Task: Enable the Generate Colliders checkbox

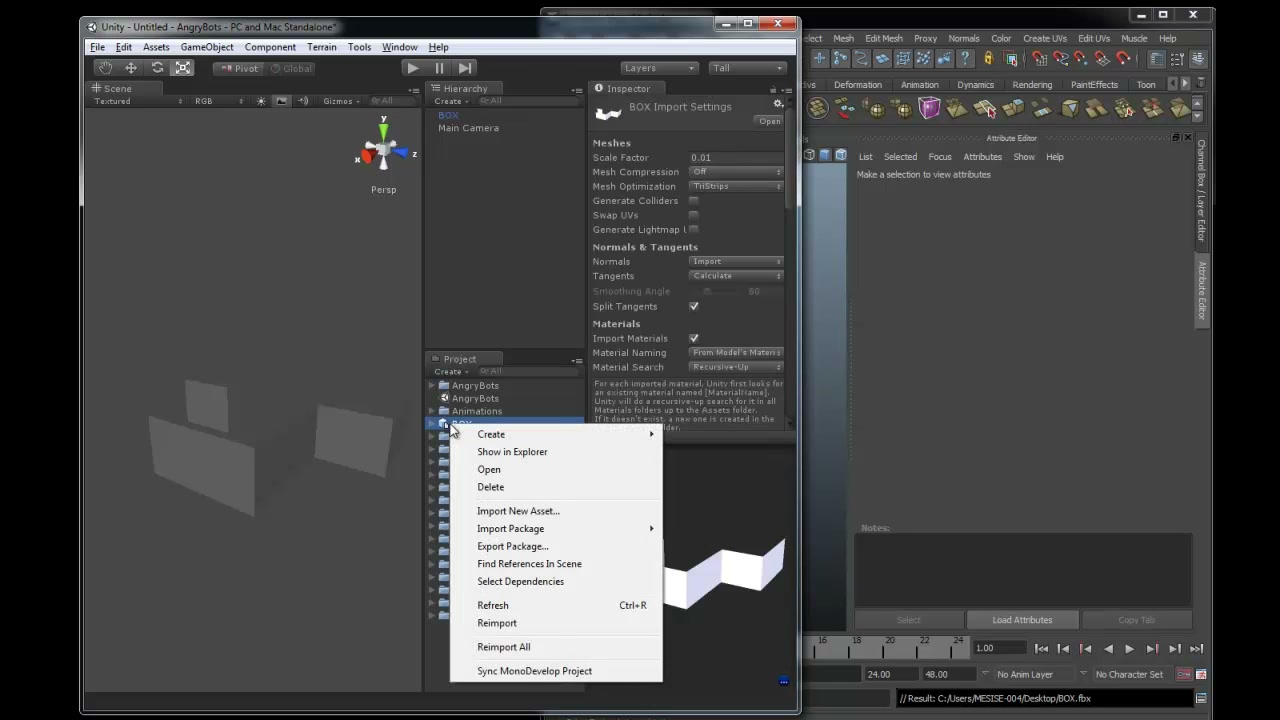Action: (x=694, y=201)
